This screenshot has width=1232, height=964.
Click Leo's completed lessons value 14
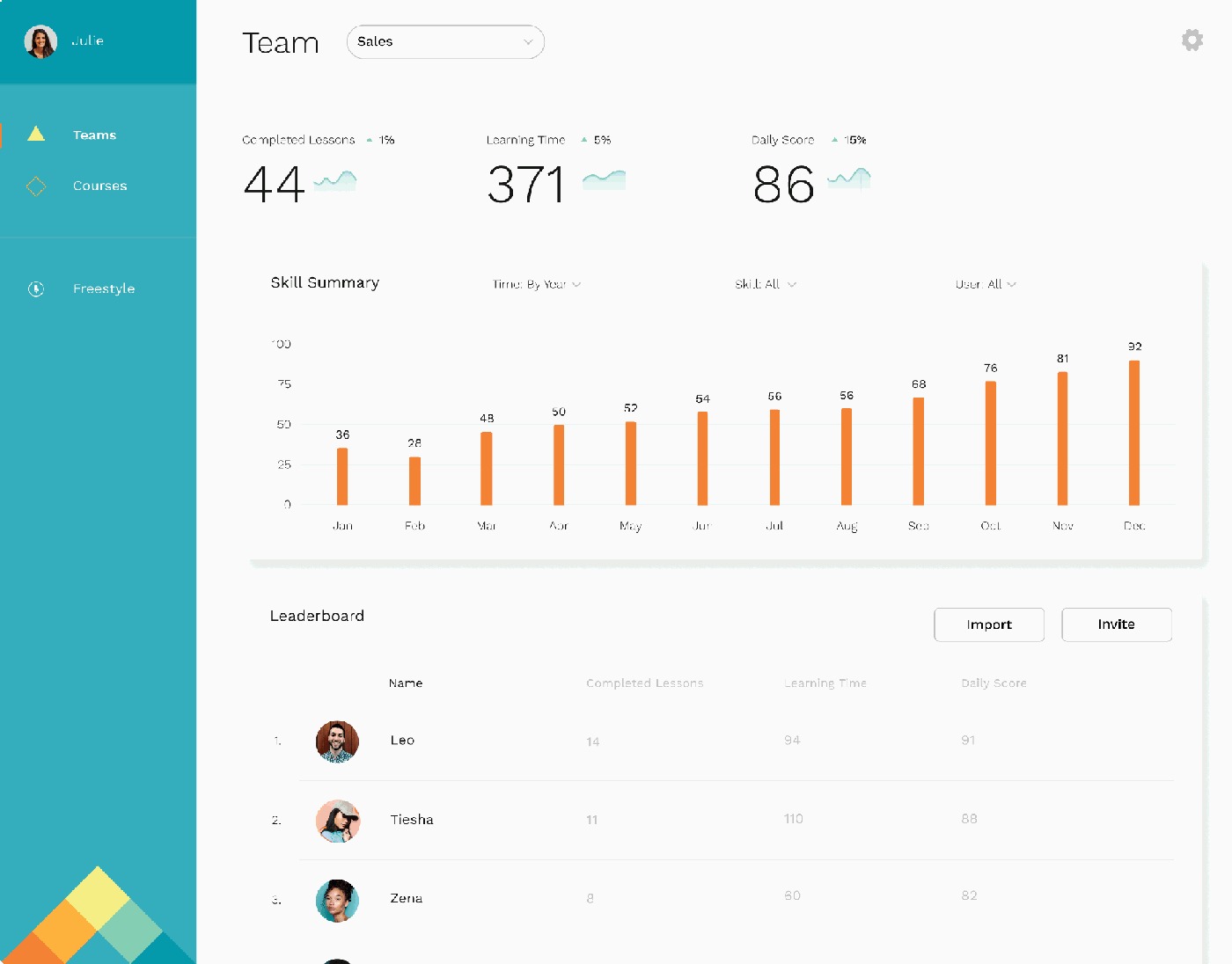[593, 741]
